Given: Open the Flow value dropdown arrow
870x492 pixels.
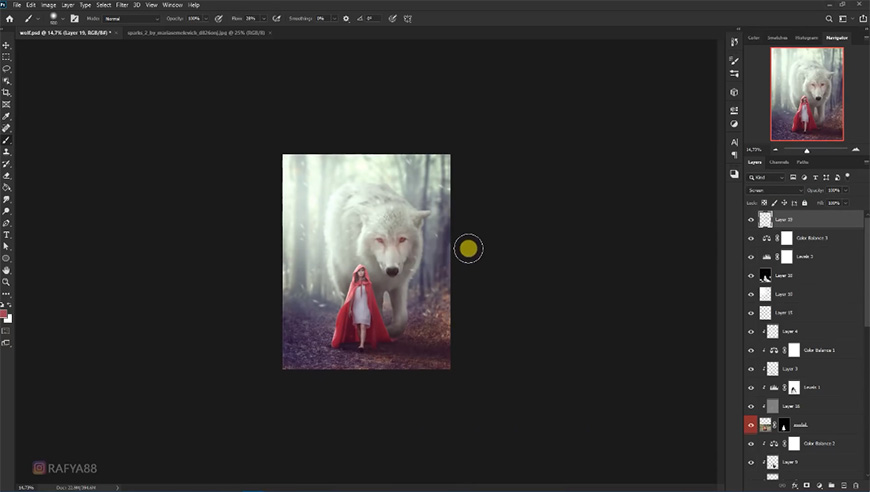Looking at the screenshot, I should point(264,18).
